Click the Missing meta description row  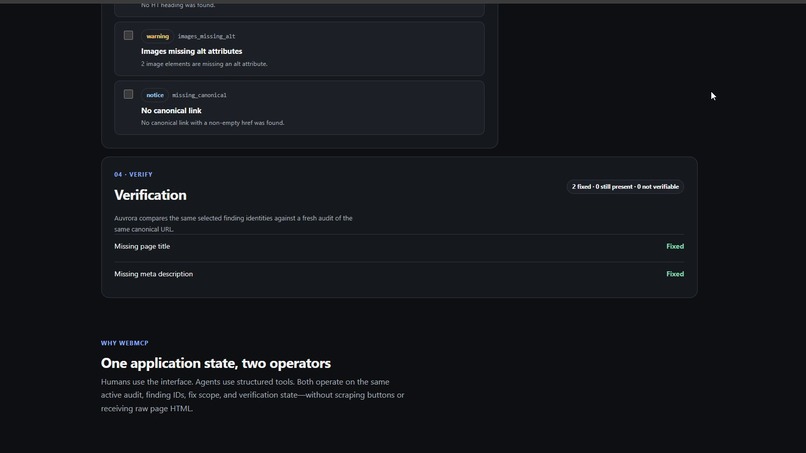[399, 274]
